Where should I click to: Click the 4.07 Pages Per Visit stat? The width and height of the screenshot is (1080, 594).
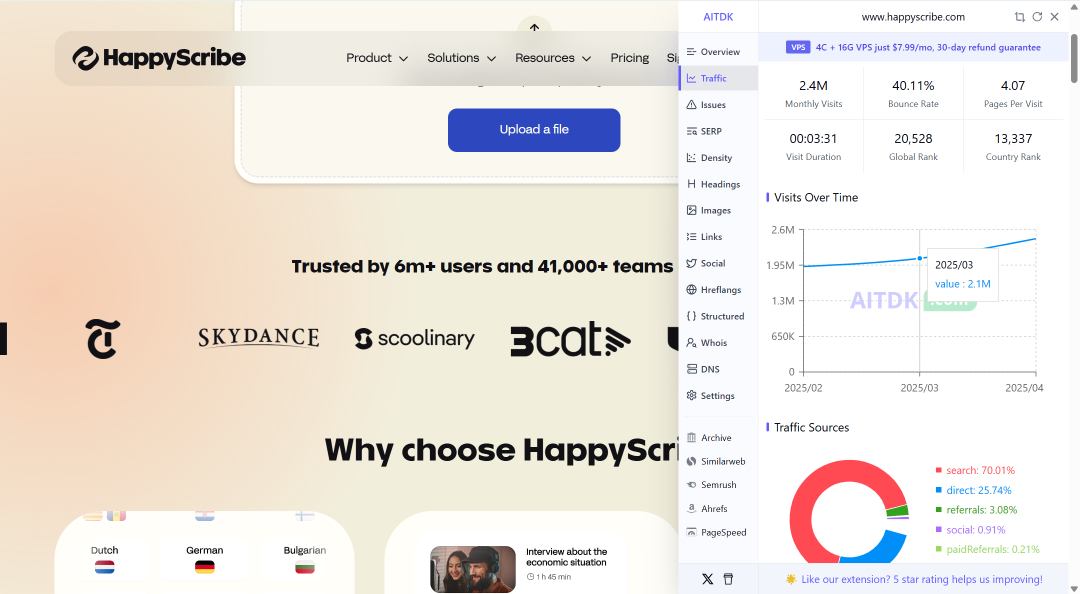(1013, 94)
